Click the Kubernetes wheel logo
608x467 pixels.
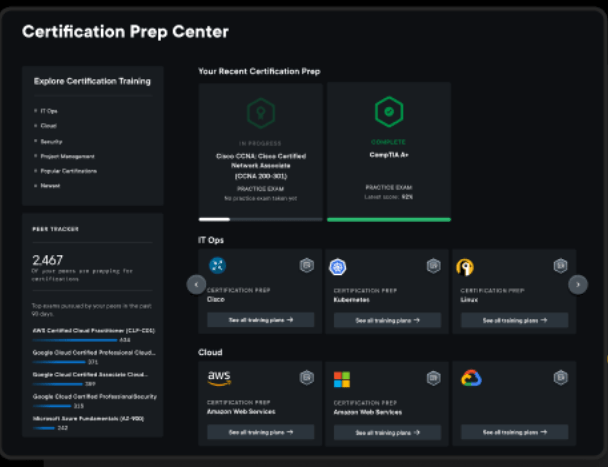(338, 267)
